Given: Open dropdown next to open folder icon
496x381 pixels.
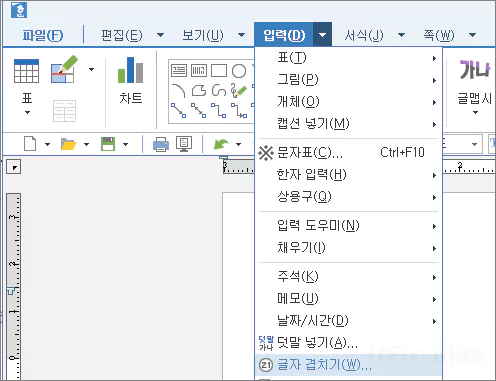Looking at the screenshot, I should 86,144.
